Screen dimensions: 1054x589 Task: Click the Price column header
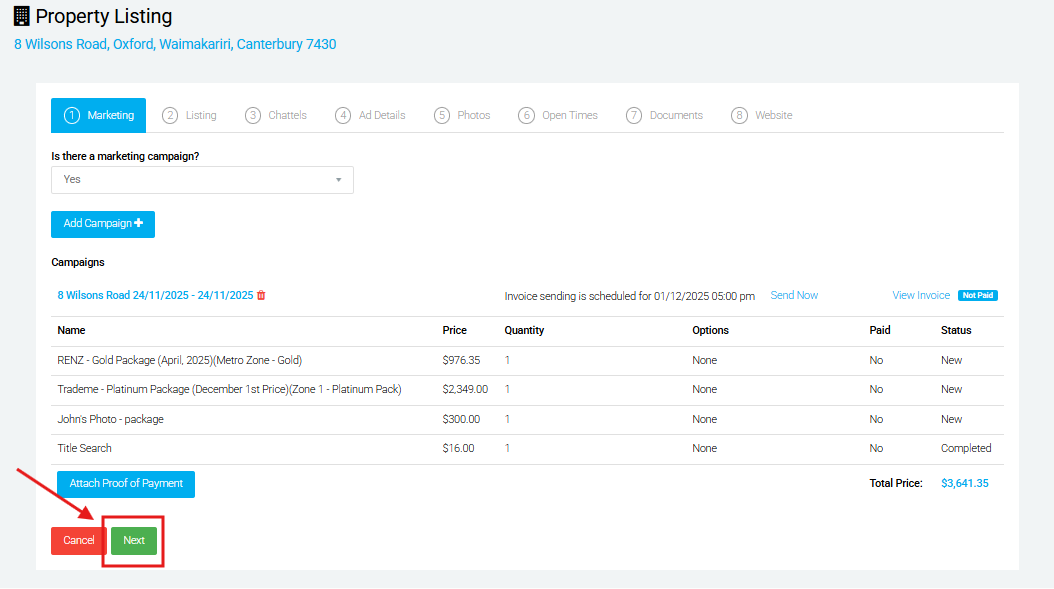[454, 330]
